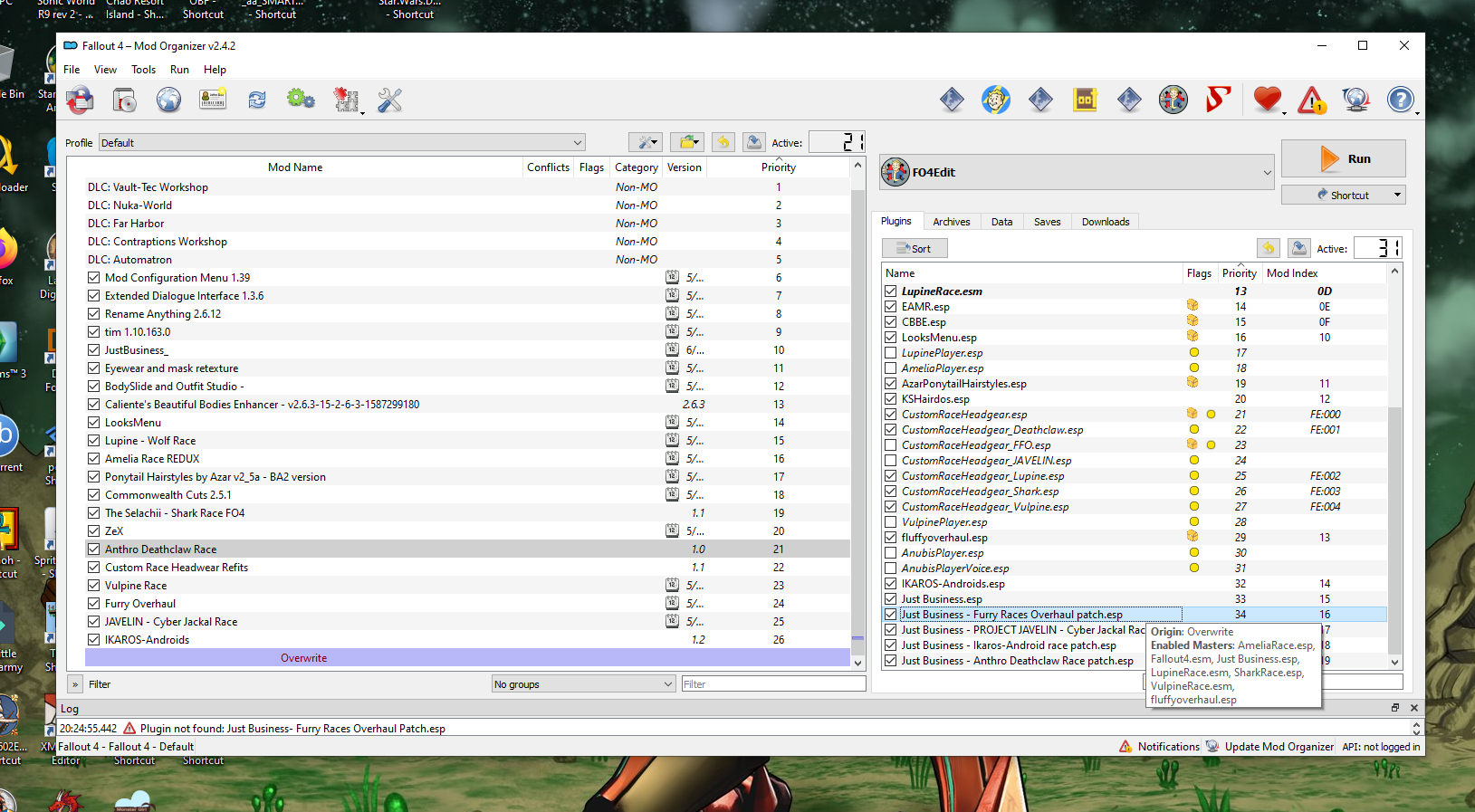Click the status bar warning triangle icon
This screenshot has width=1475, height=812.
tap(1125, 747)
